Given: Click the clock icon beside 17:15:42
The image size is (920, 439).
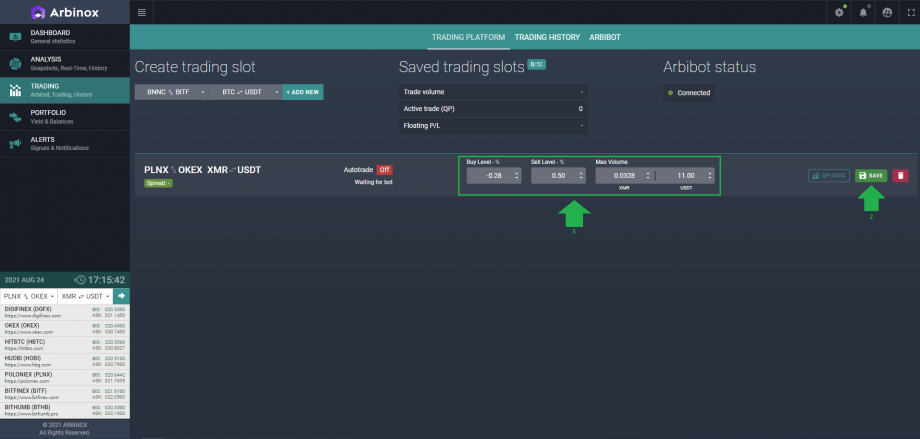Looking at the screenshot, I should 81,281.
